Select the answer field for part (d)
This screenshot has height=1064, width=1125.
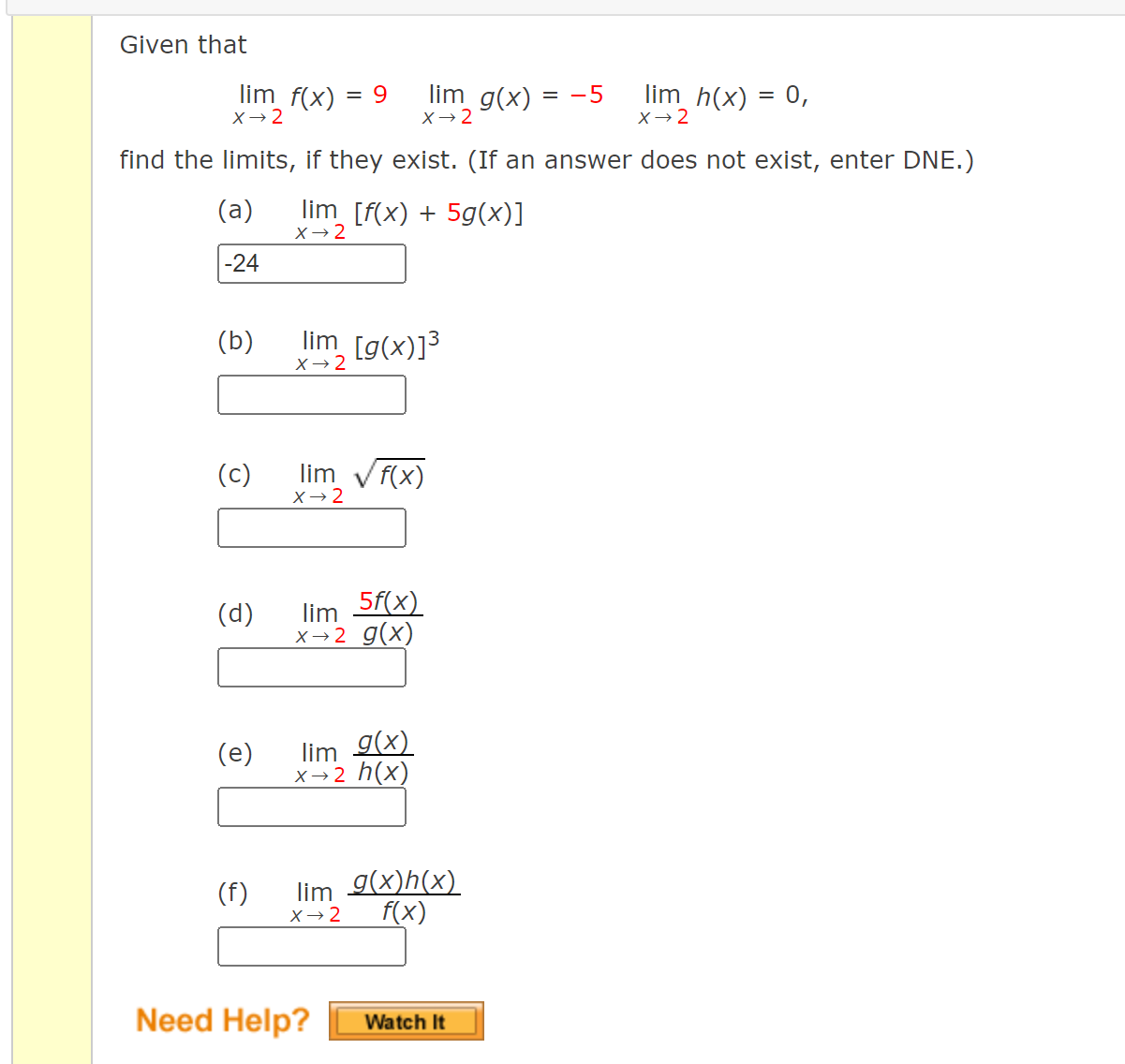click(x=312, y=667)
